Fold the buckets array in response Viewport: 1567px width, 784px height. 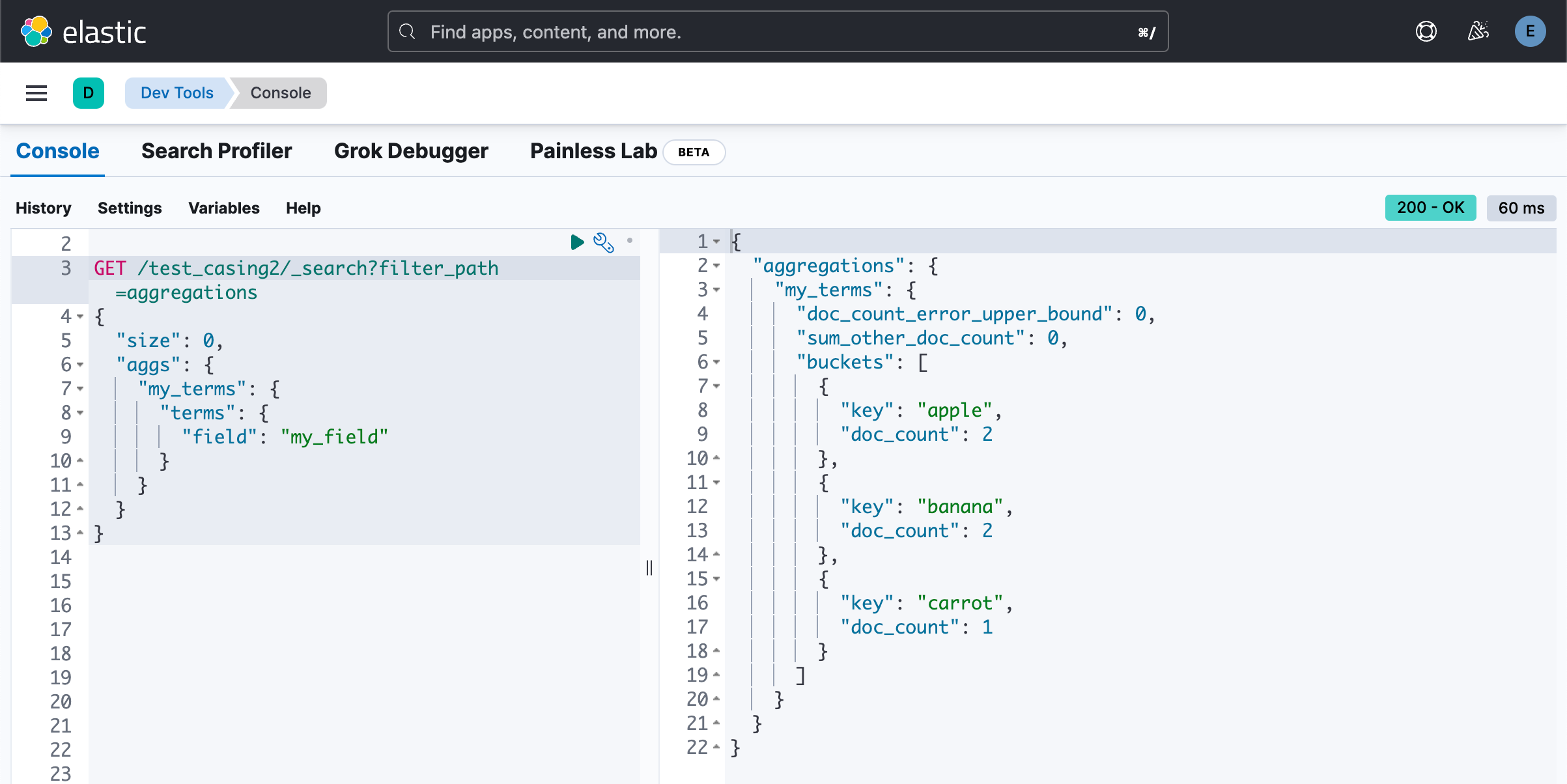coord(716,362)
